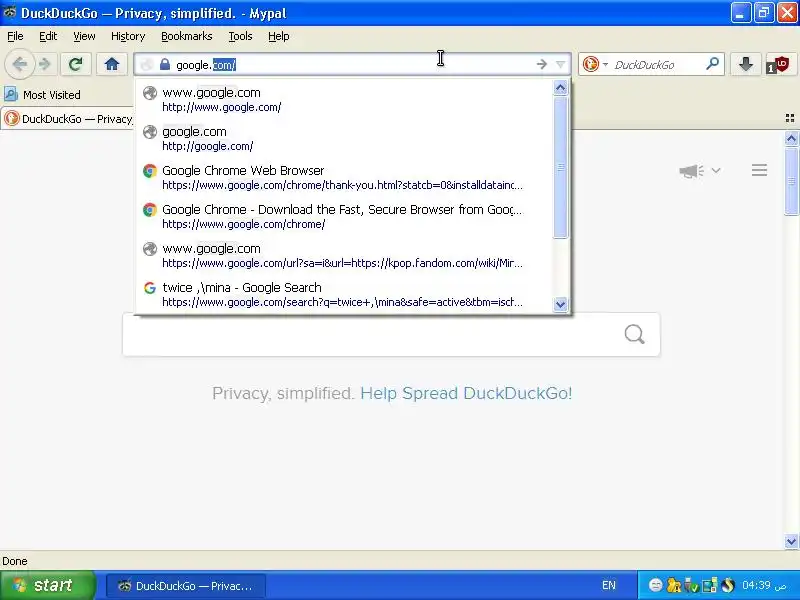
Task: Click the EN language indicator
Action: (x=609, y=585)
